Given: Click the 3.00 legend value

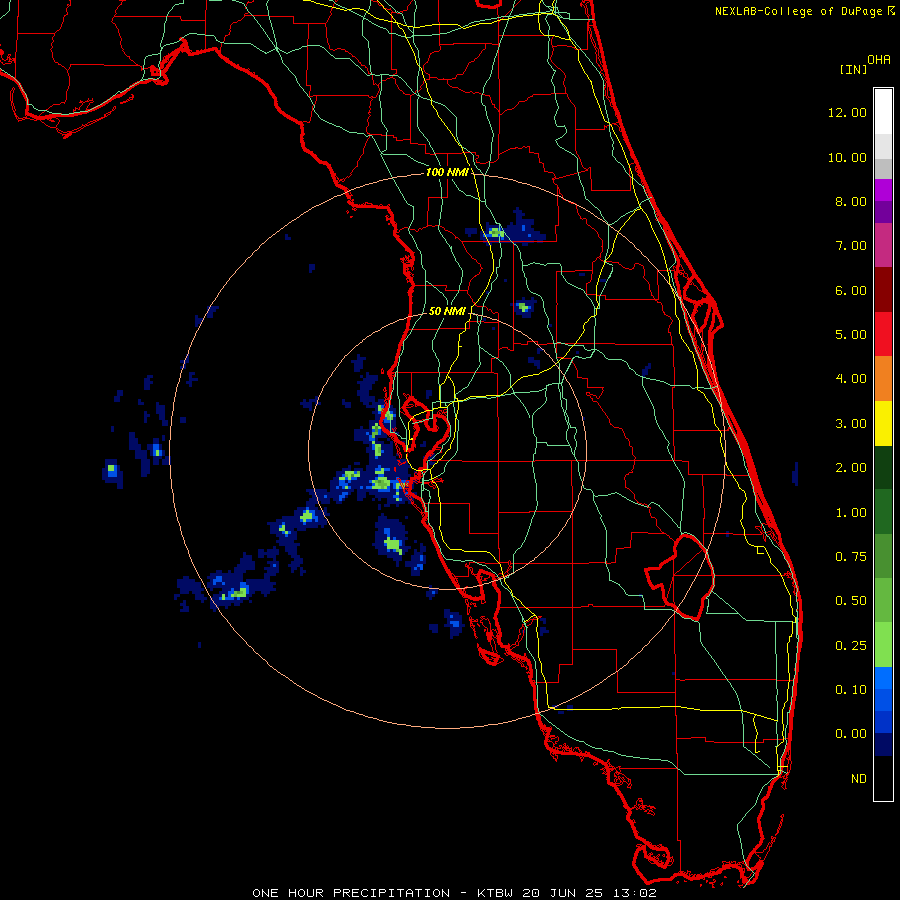Looking at the screenshot, I should click(851, 424).
